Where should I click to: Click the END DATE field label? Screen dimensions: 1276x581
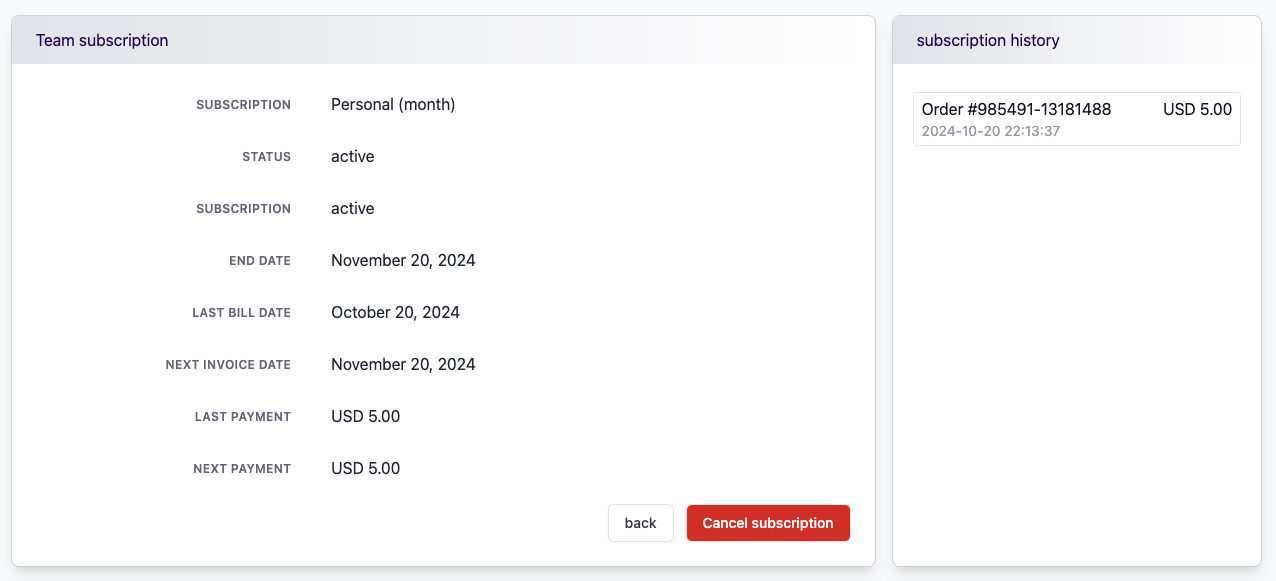(260, 260)
